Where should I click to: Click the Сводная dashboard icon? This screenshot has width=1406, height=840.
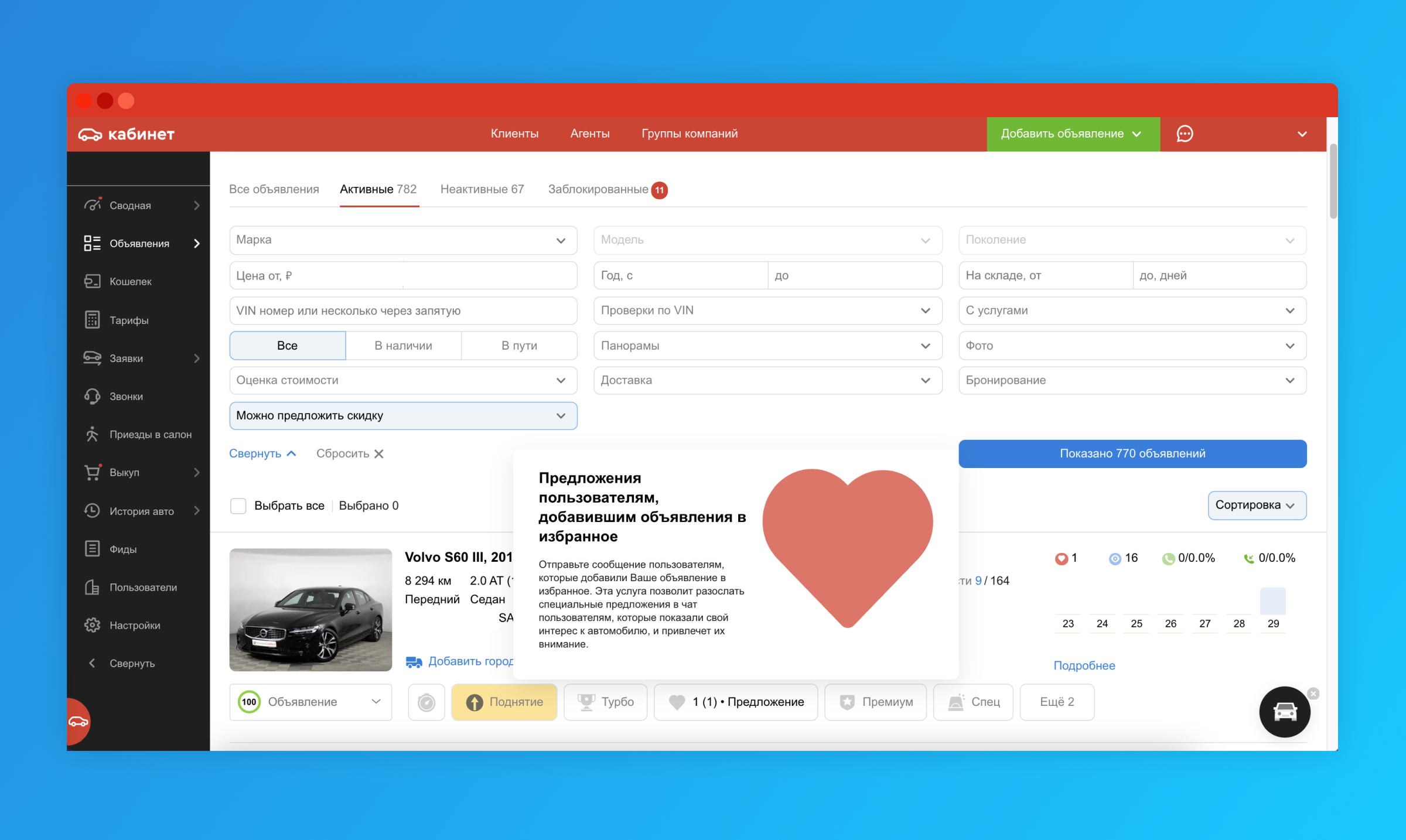click(x=92, y=205)
